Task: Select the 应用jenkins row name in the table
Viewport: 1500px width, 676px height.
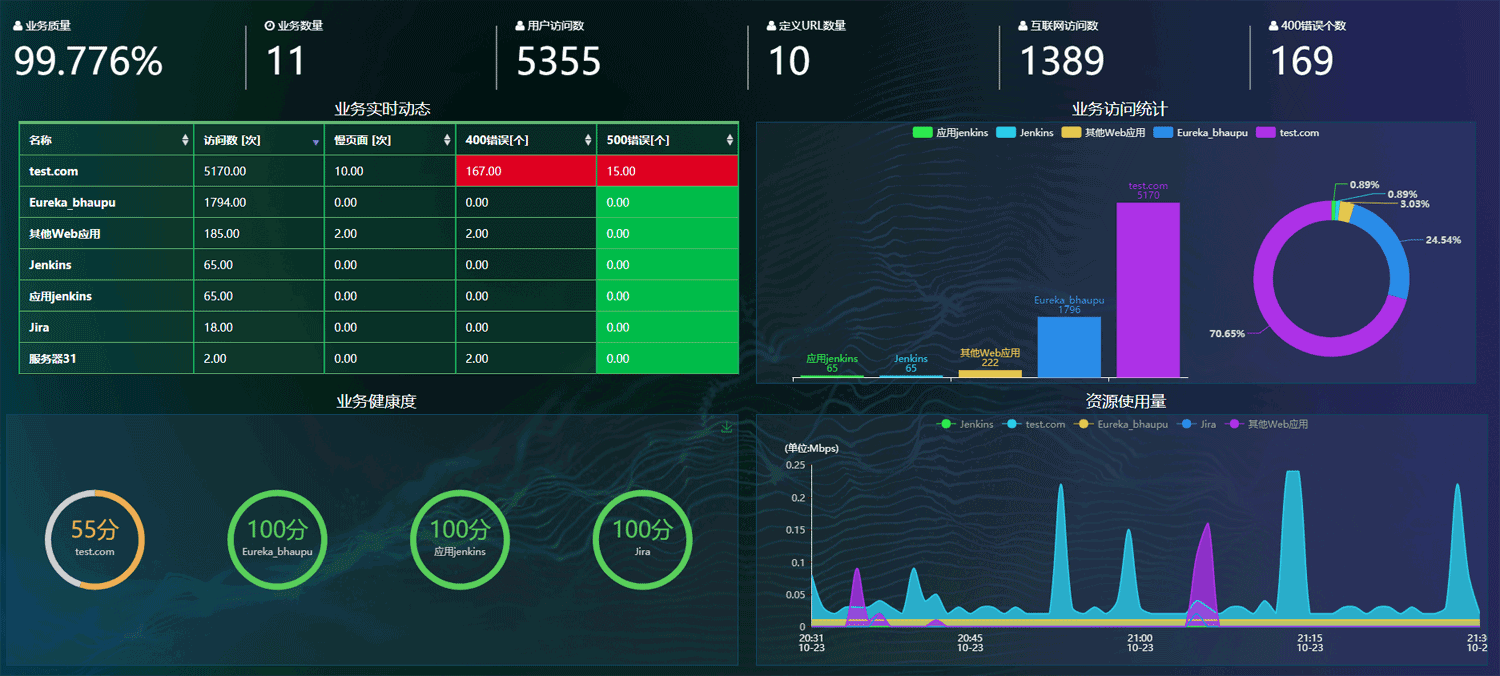Action: tap(61, 296)
